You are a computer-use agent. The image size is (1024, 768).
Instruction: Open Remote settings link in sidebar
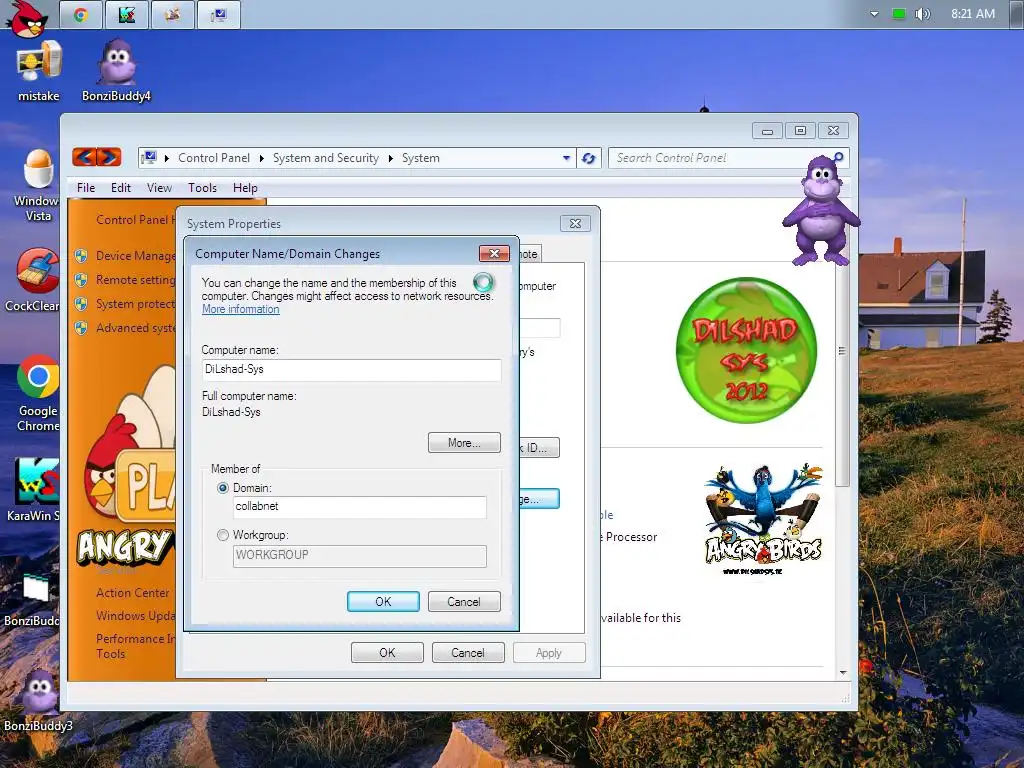(x=135, y=280)
